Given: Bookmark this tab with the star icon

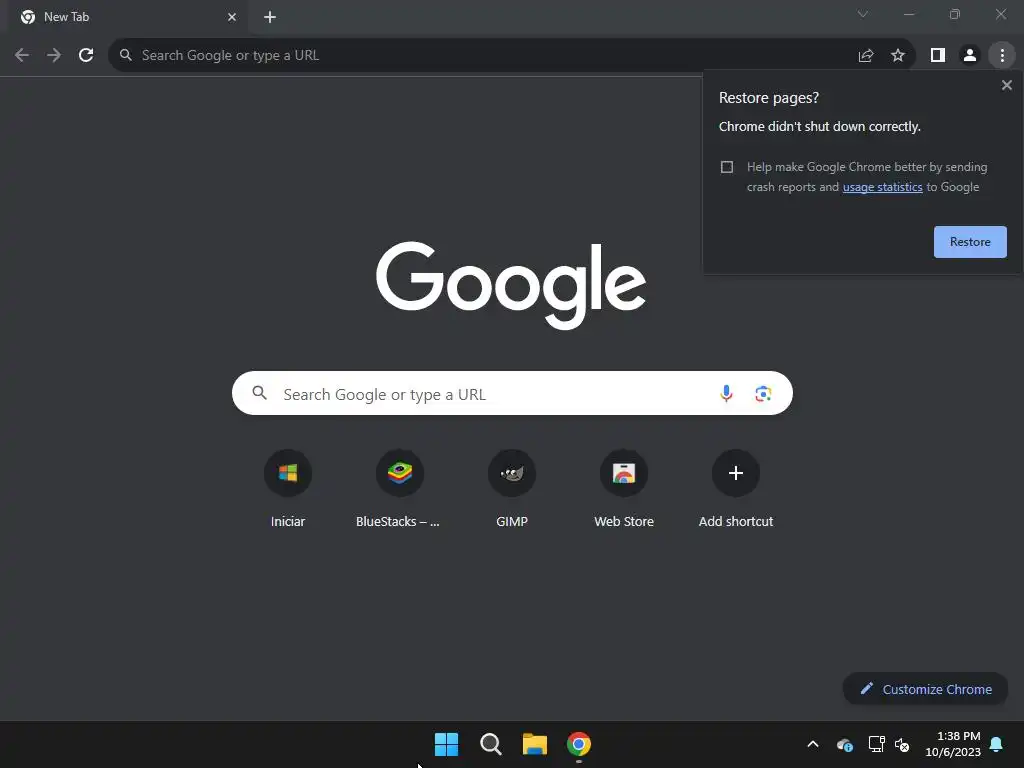Looking at the screenshot, I should tap(898, 56).
